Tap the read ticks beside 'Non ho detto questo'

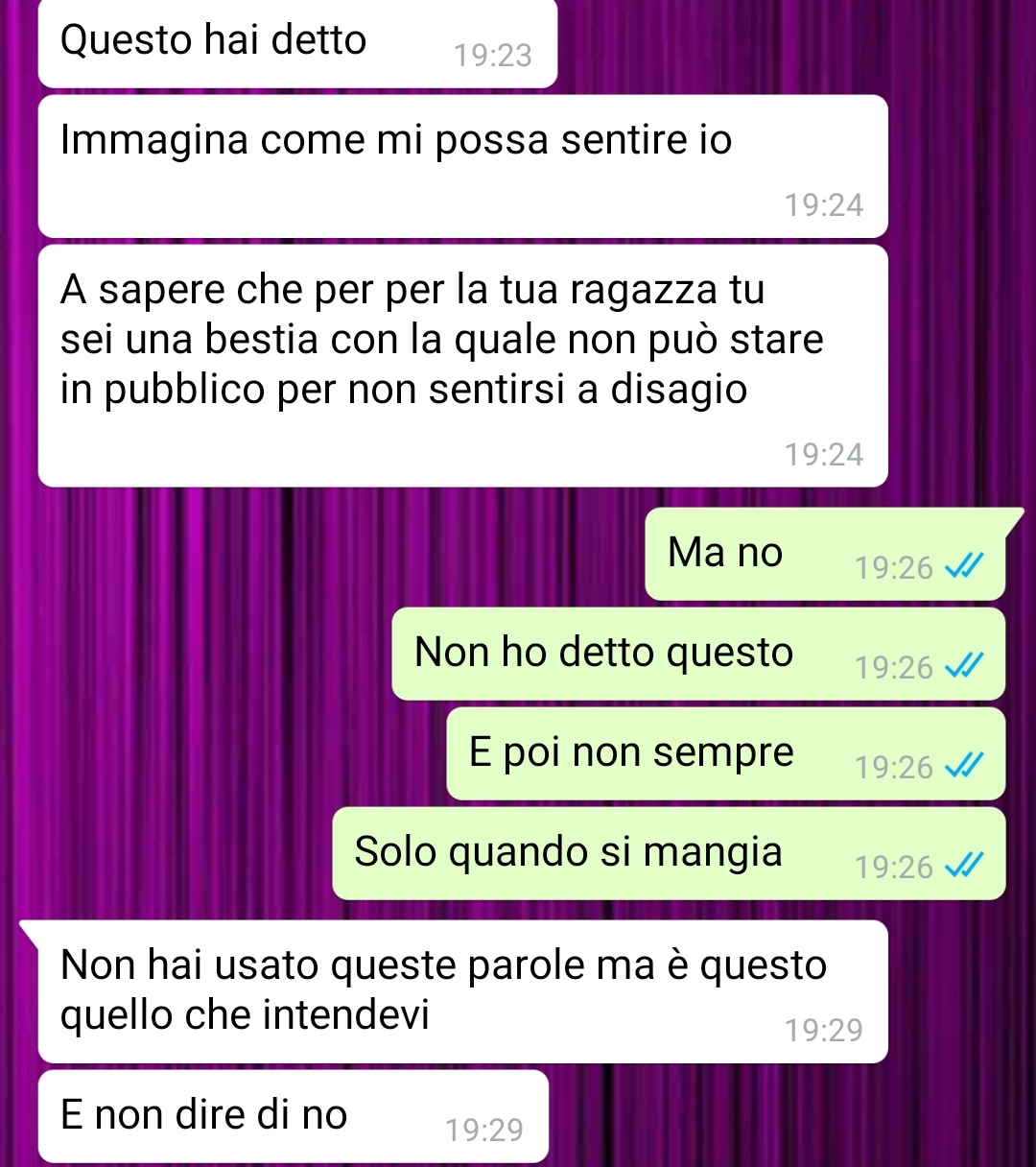(x=963, y=668)
